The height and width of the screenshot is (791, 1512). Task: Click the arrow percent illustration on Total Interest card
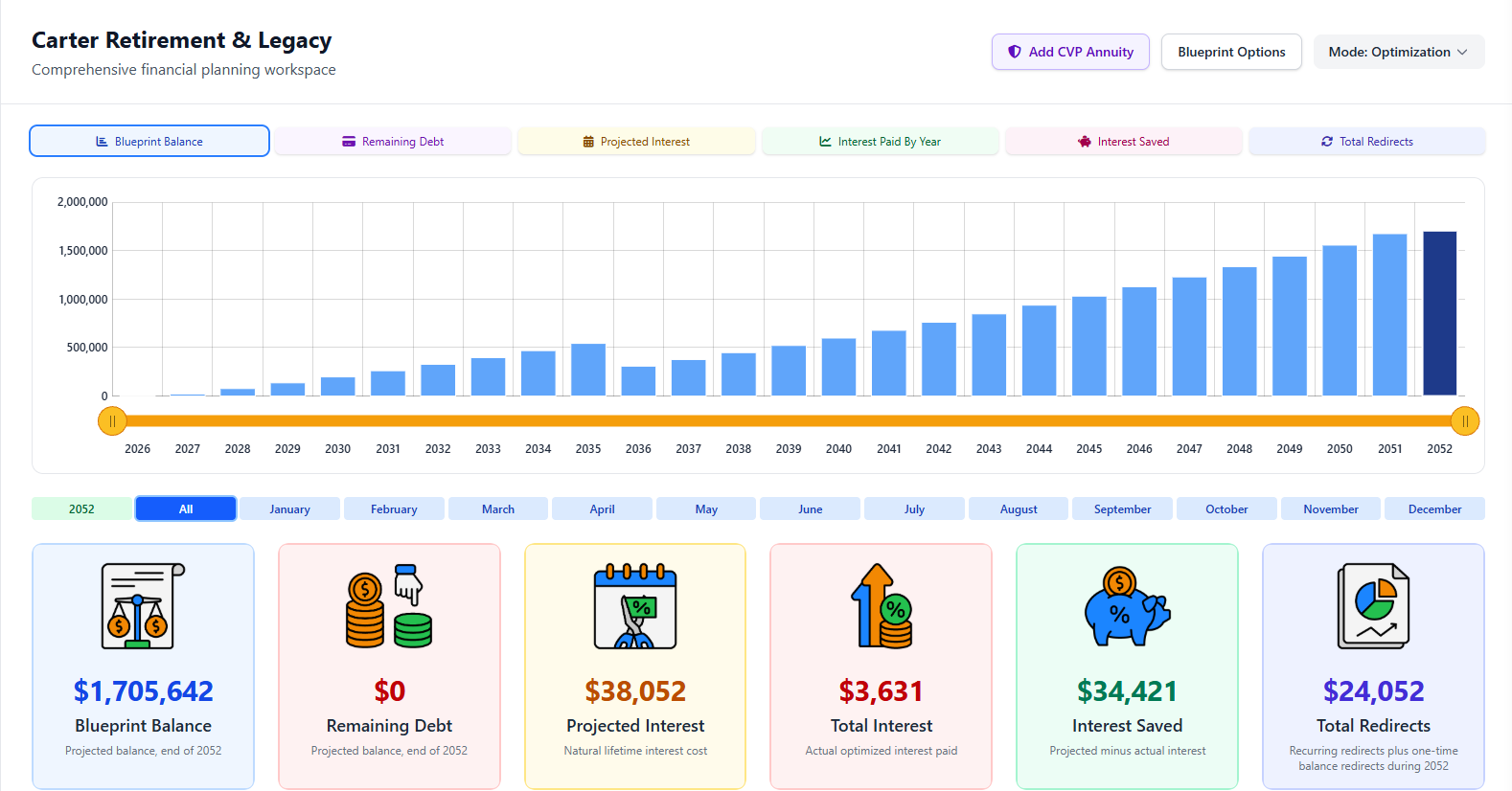tap(882, 606)
